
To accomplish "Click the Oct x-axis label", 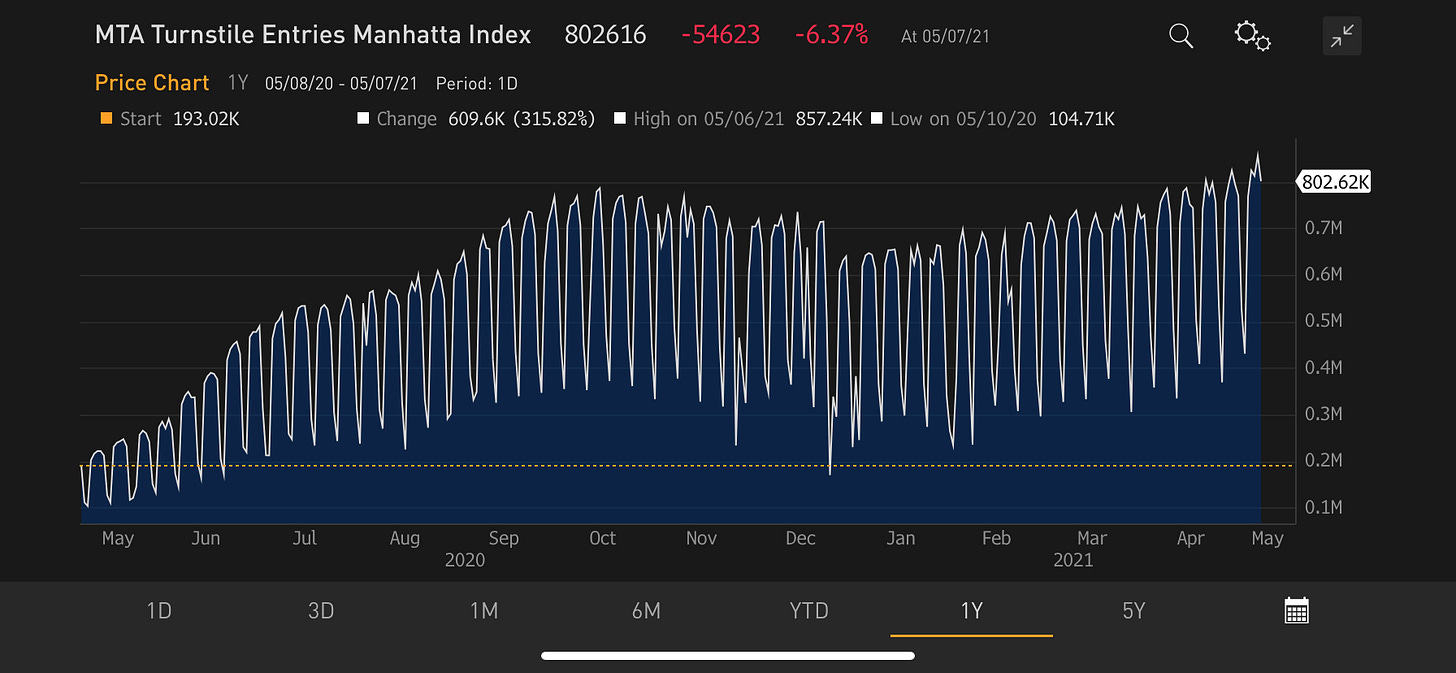I will click(x=602, y=538).
